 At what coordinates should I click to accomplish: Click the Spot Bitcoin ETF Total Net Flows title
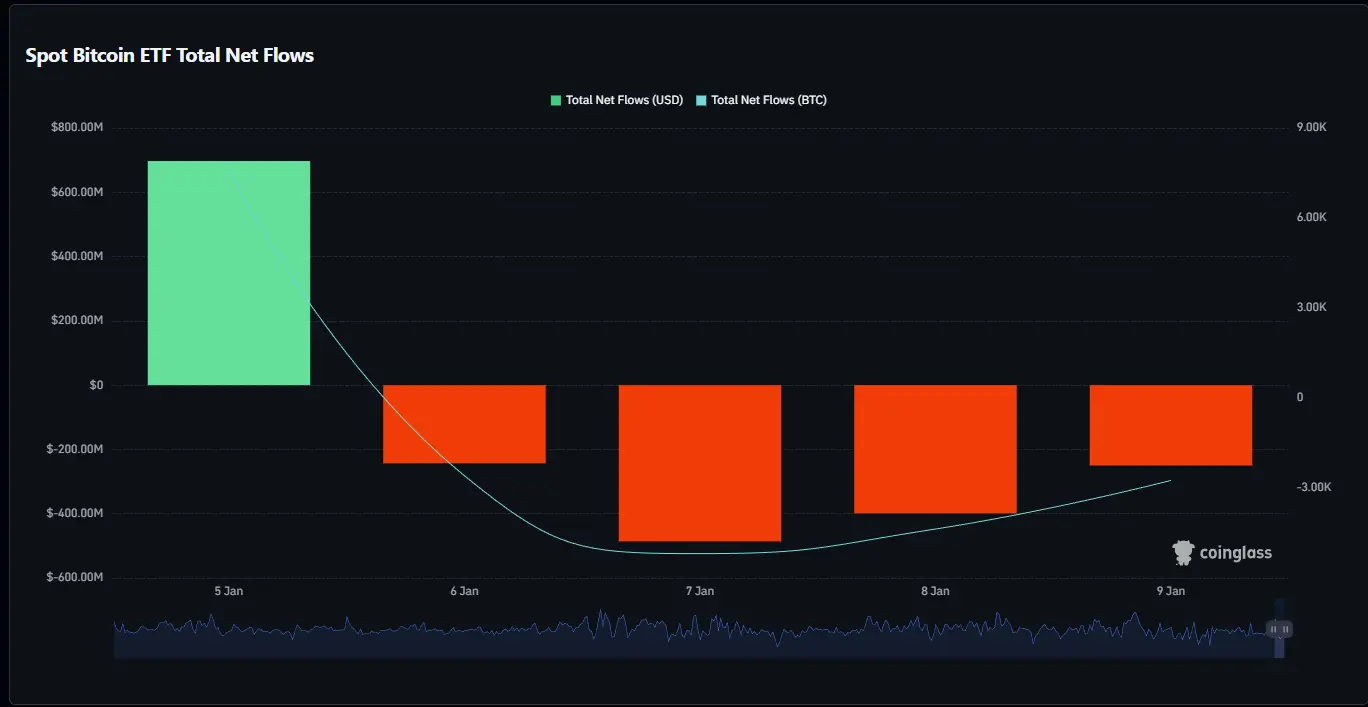[x=170, y=56]
